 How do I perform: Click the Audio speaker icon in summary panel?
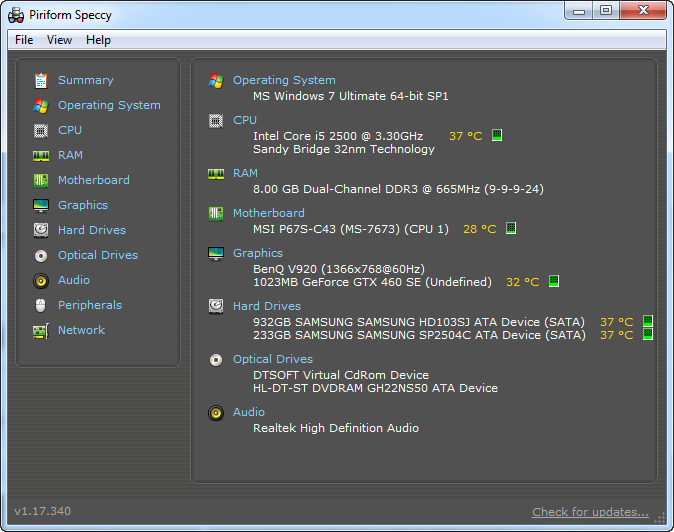click(216, 413)
